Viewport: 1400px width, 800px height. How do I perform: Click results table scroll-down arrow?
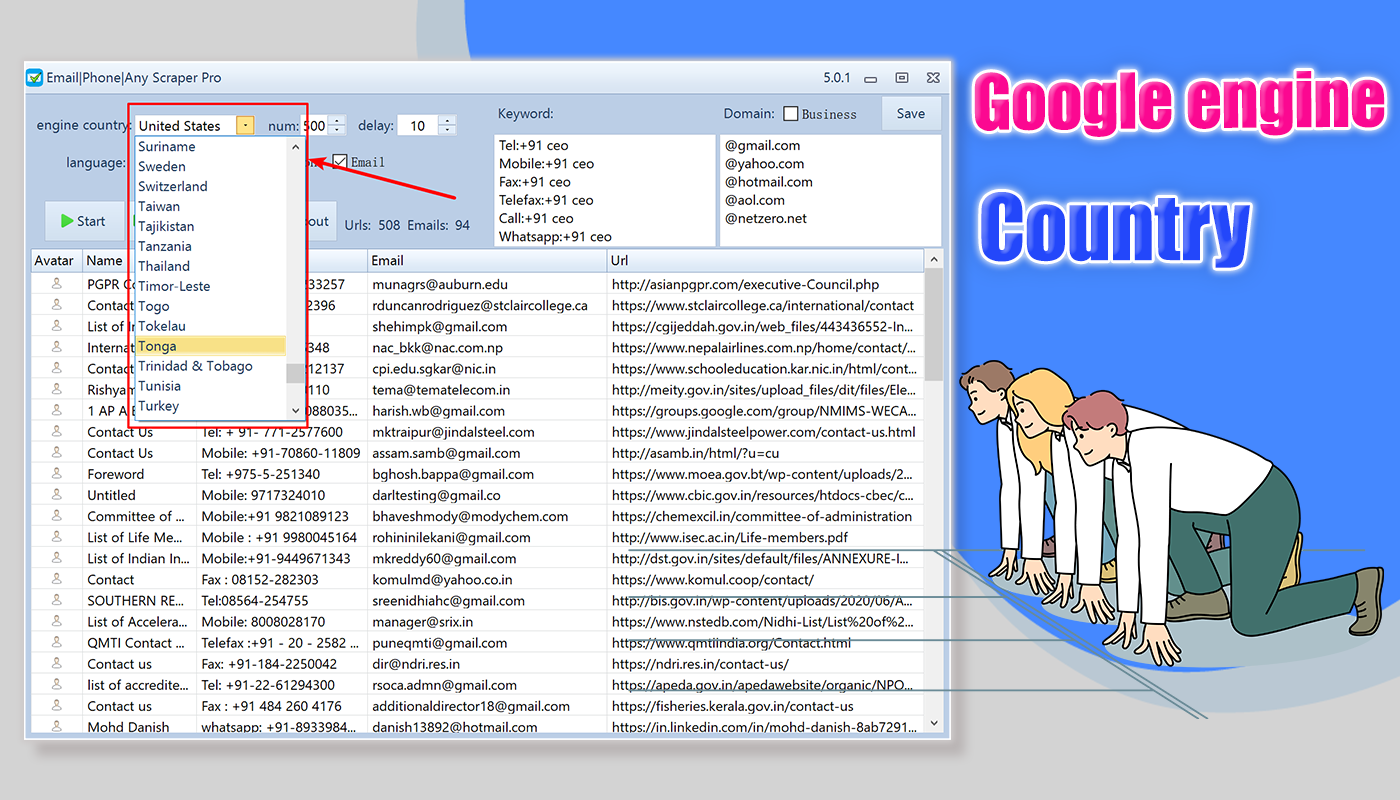click(x=935, y=723)
